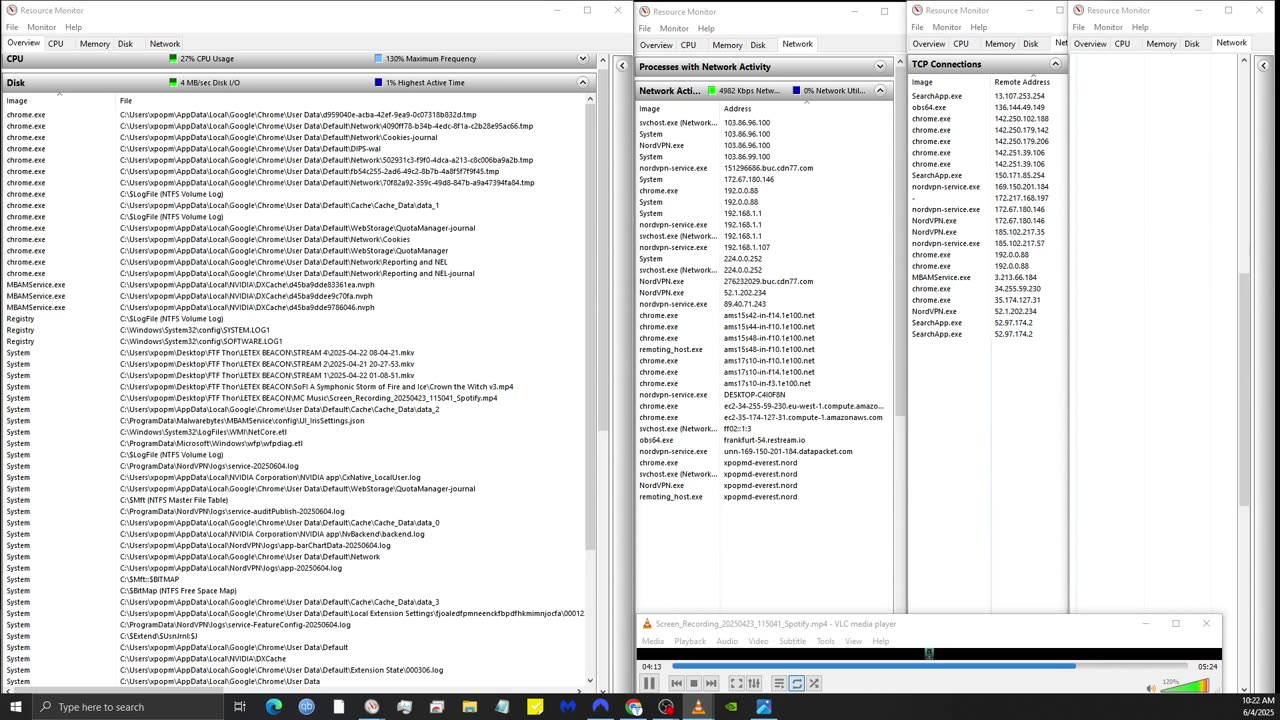Open File Explorer from the taskbar
Screen dimensions: 1280x720
(469, 707)
